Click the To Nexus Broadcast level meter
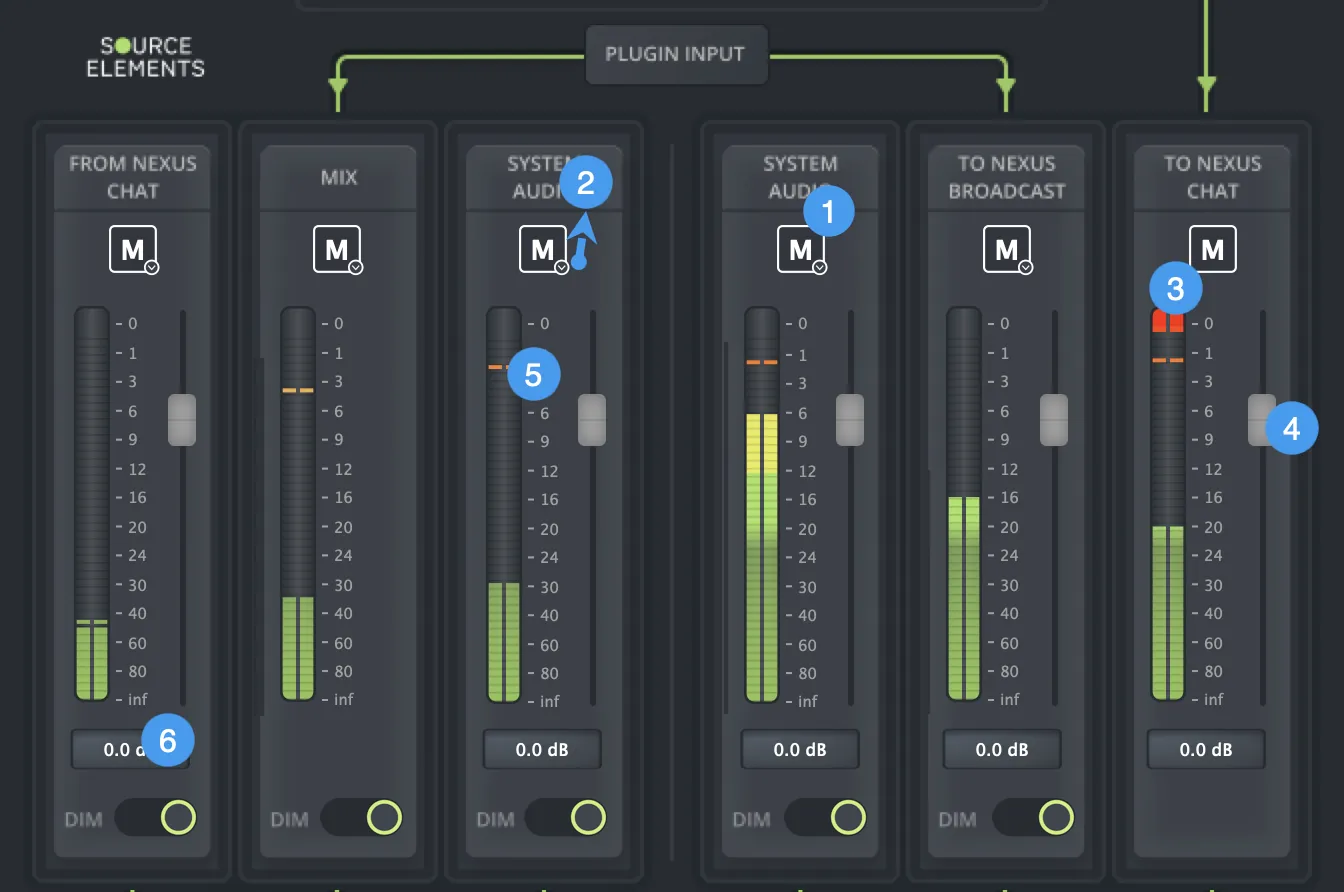The height and width of the screenshot is (892, 1344). click(x=964, y=505)
